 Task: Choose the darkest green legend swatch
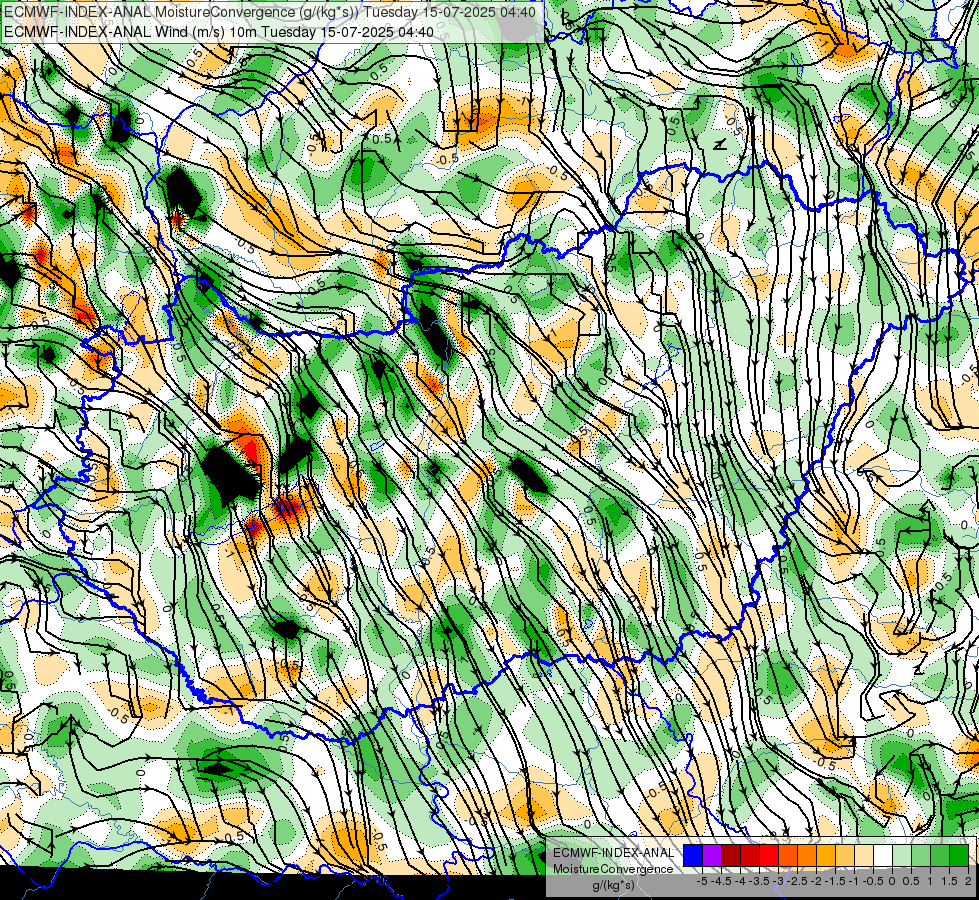[959, 855]
